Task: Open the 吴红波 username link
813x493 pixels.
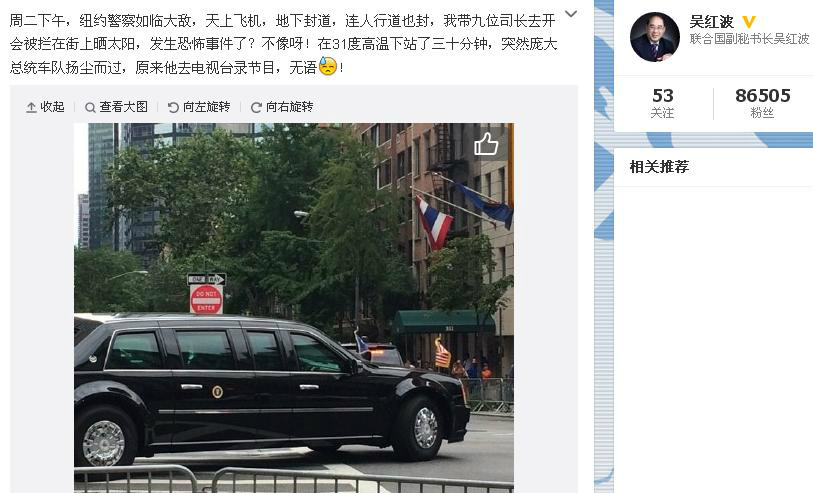Action: tap(711, 22)
